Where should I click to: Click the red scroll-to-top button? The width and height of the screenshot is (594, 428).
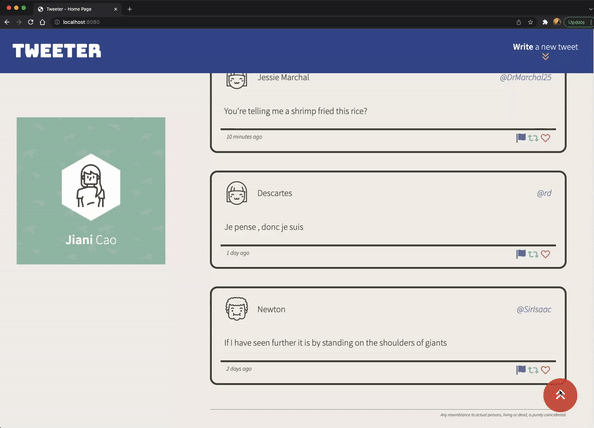pos(560,395)
